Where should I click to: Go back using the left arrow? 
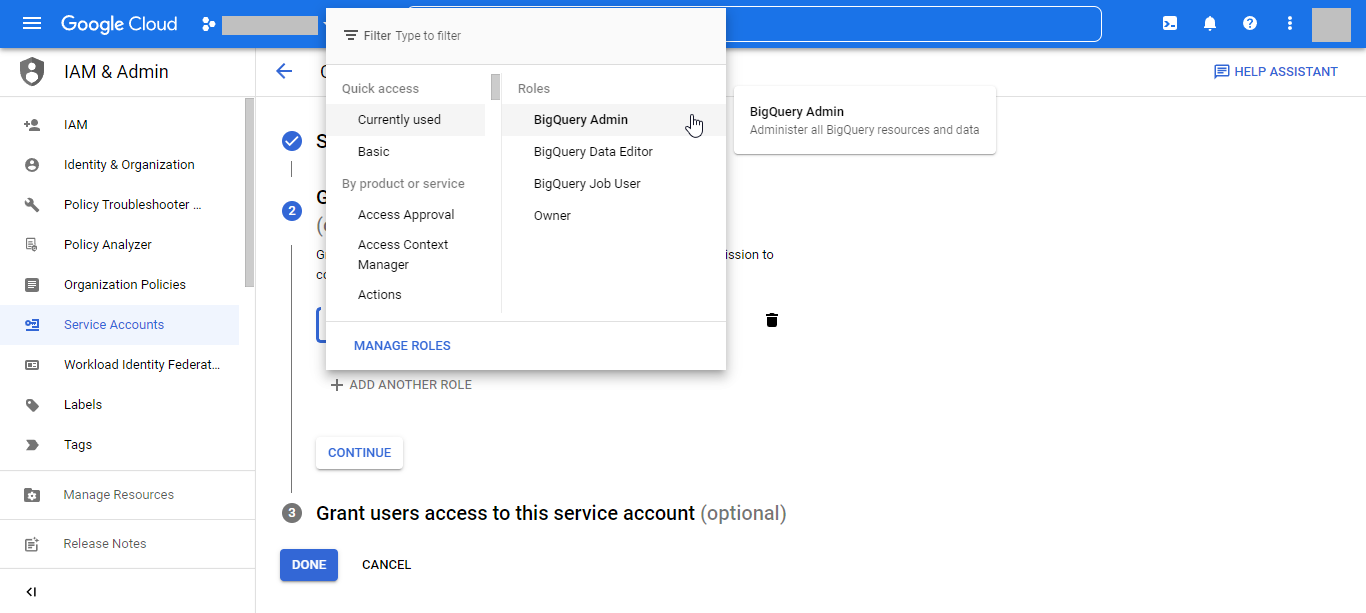(284, 71)
